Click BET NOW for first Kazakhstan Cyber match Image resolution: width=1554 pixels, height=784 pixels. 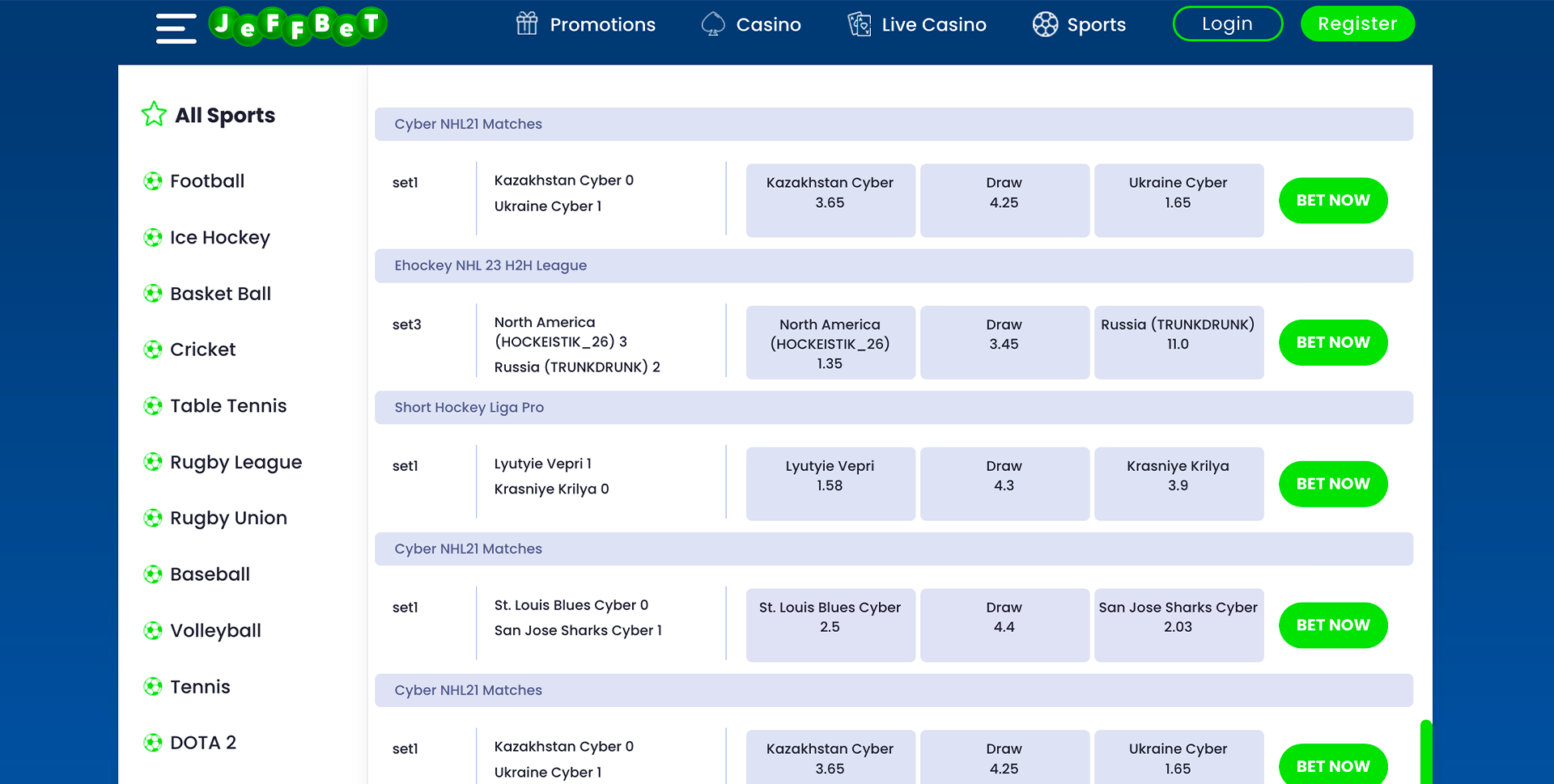pos(1333,201)
